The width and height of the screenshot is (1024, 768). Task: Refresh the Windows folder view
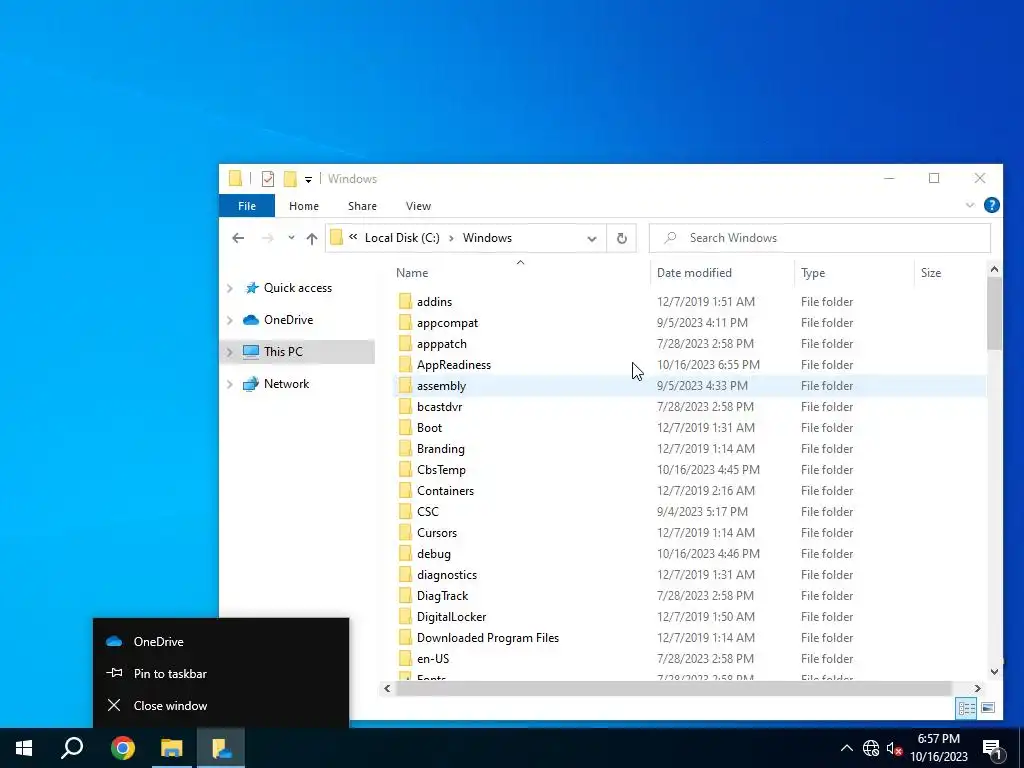[622, 238]
